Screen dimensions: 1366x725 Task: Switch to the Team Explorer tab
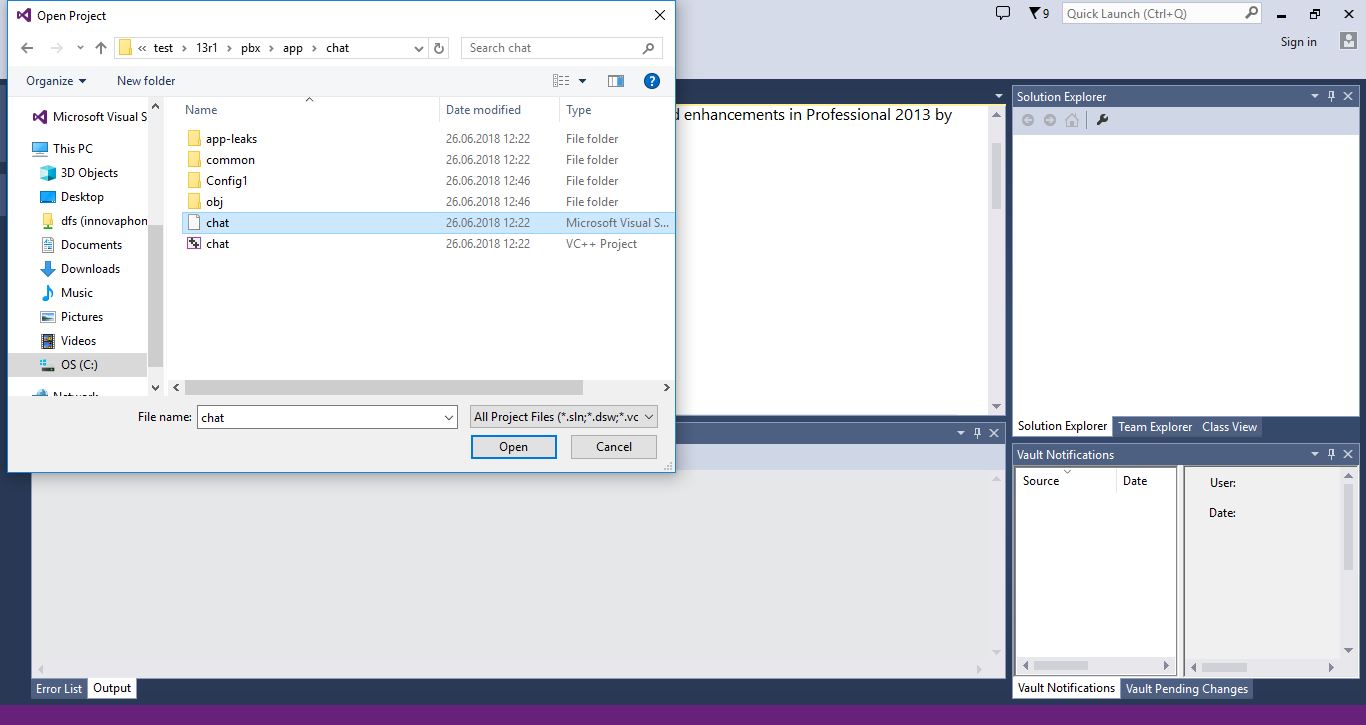point(1155,427)
